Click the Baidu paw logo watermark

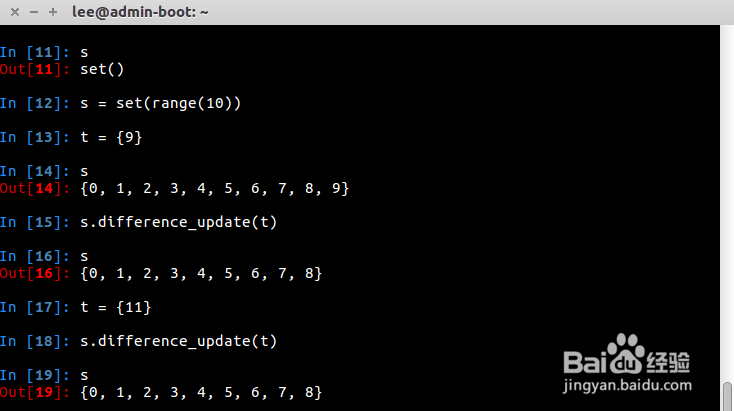(x=626, y=353)
